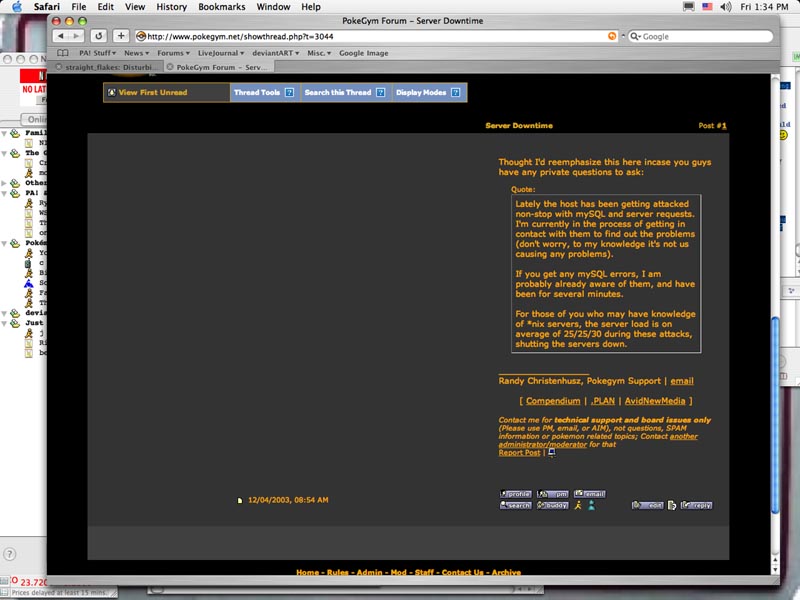Click the Report Post link

coord(519,453)
